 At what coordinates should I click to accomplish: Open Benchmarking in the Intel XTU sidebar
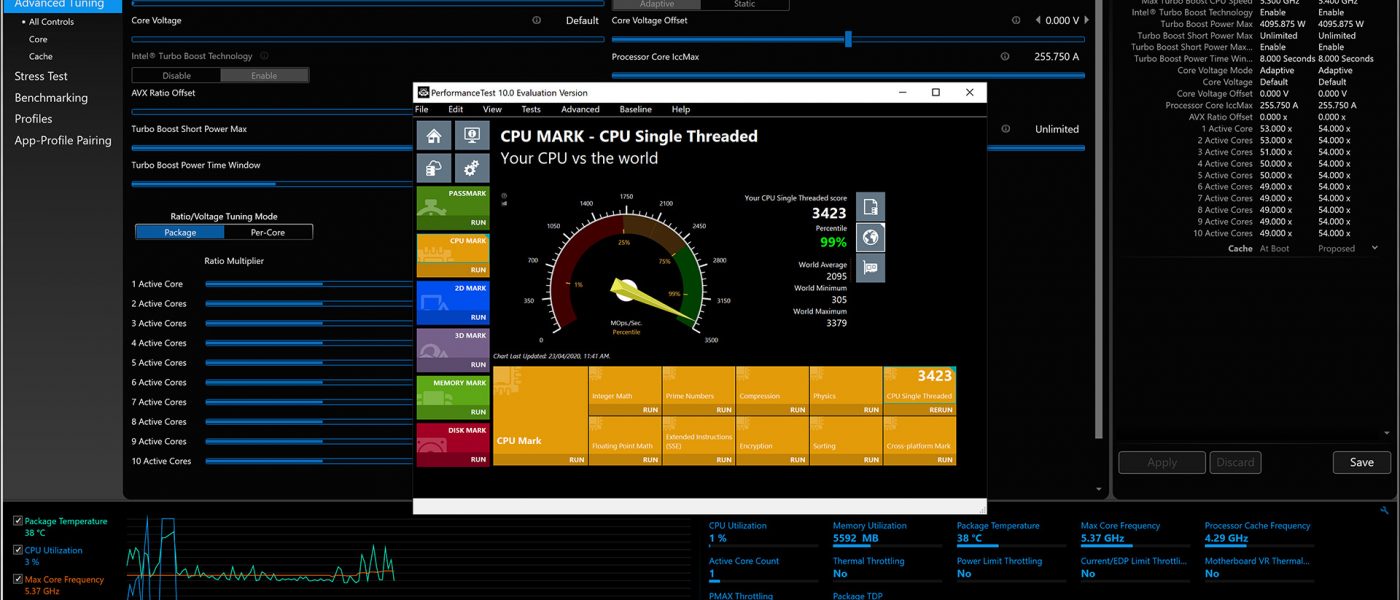click(x=51, y=98)
